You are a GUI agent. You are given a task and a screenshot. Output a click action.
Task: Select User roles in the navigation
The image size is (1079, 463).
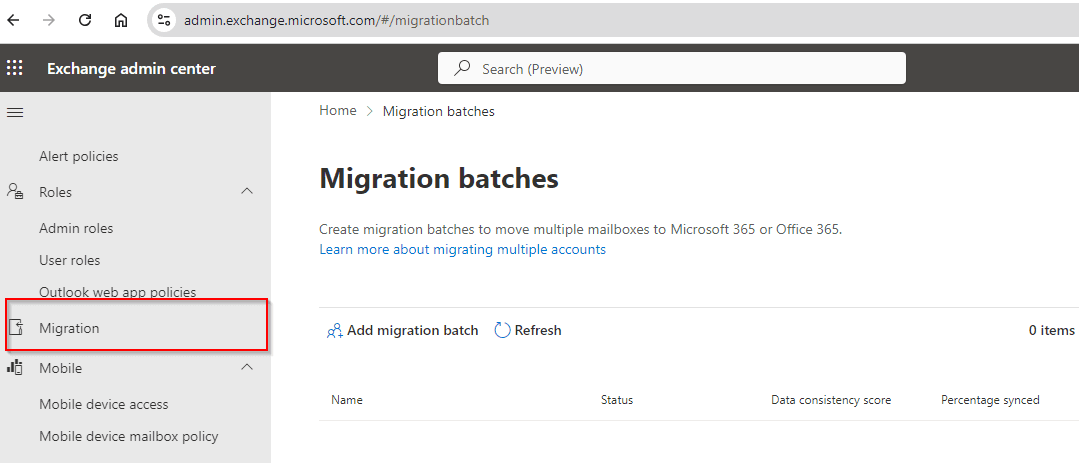70,260
